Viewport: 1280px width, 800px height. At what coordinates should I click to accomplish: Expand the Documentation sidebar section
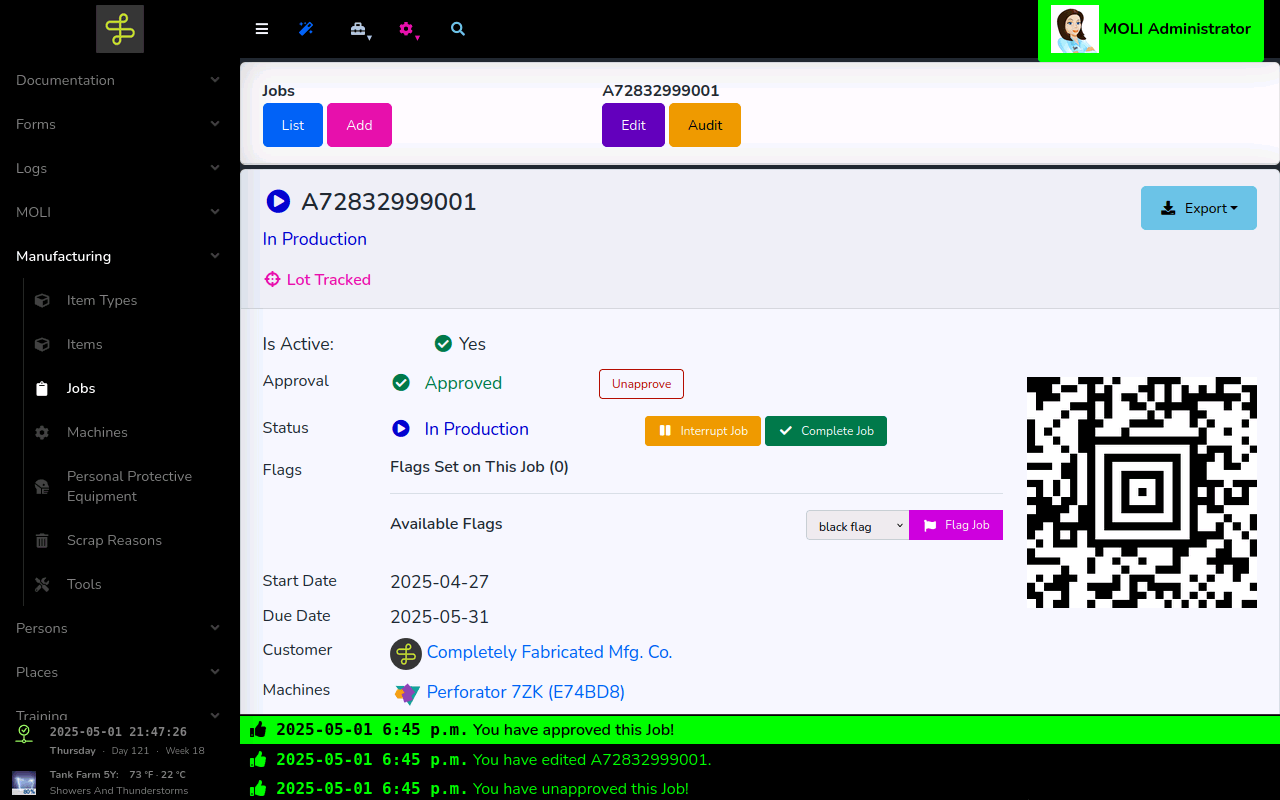[119, 80]
